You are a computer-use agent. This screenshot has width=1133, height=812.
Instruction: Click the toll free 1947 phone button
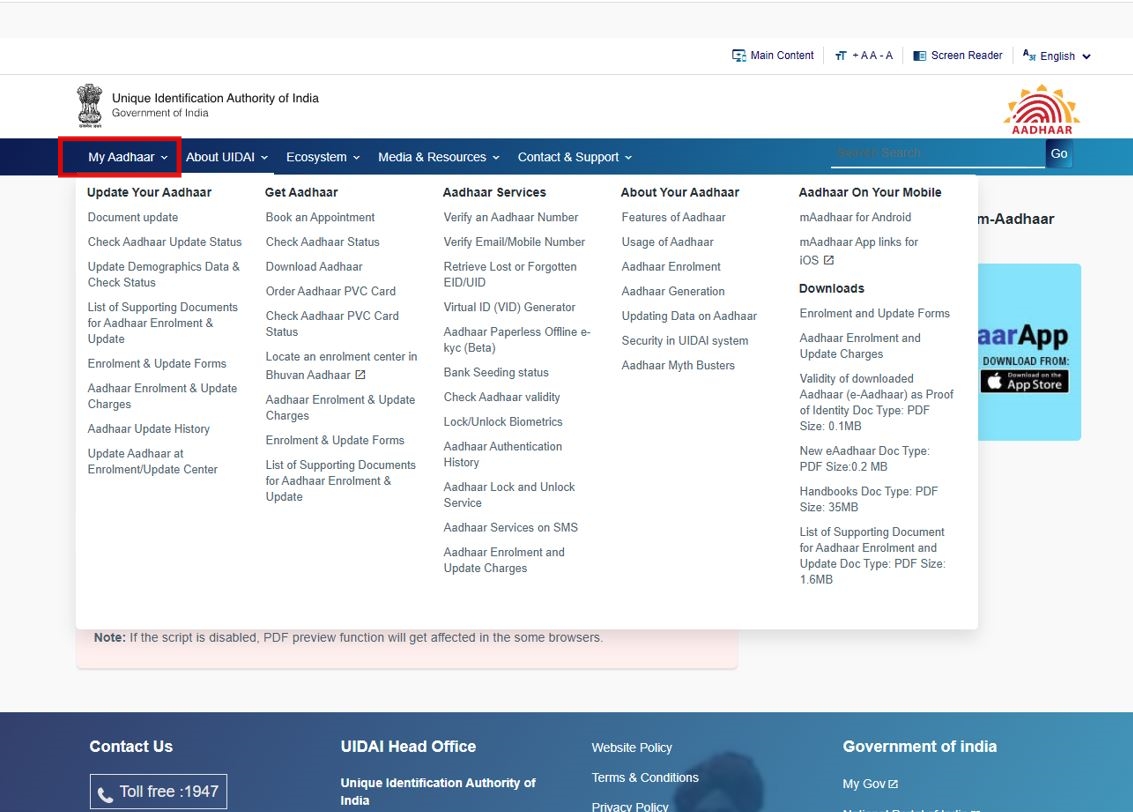[x=158, y=792]
